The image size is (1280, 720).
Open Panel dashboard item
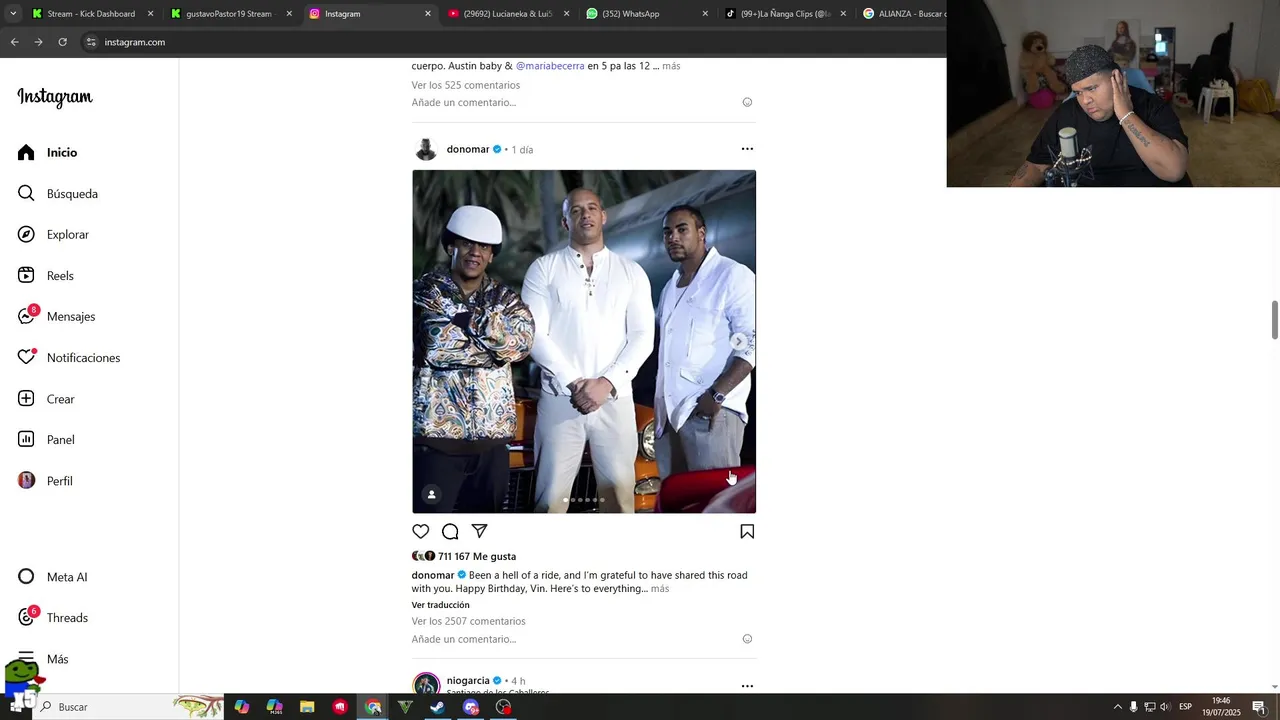47,439
